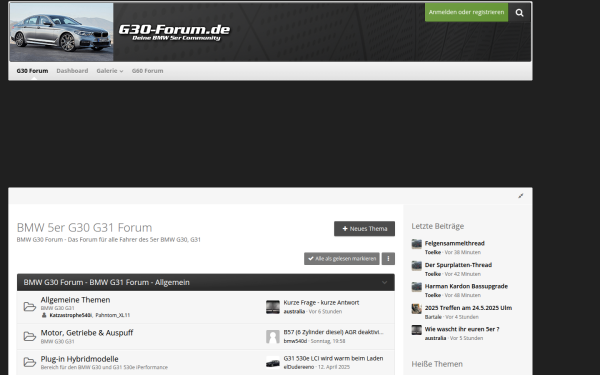Click avatar beside Harman Kardon Bassupgrade
The image size is (600, 375).
[416, 287]
